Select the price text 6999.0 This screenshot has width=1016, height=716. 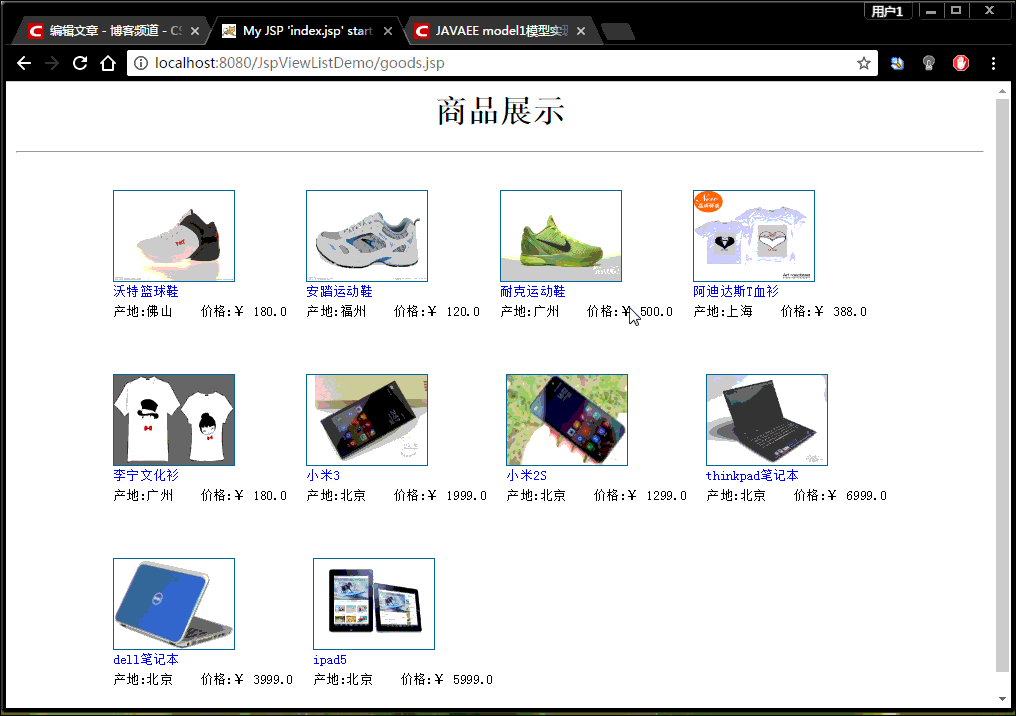tap(866, 496)
